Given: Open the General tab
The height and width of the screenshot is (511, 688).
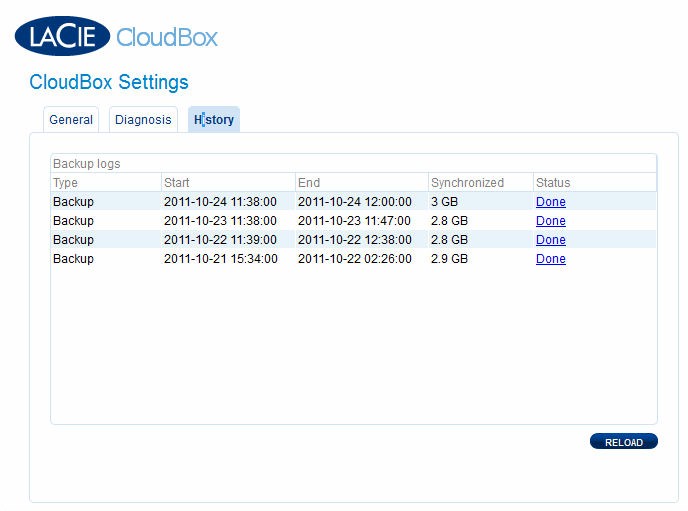Looking at the screenshot, I should tap(71, 119).
